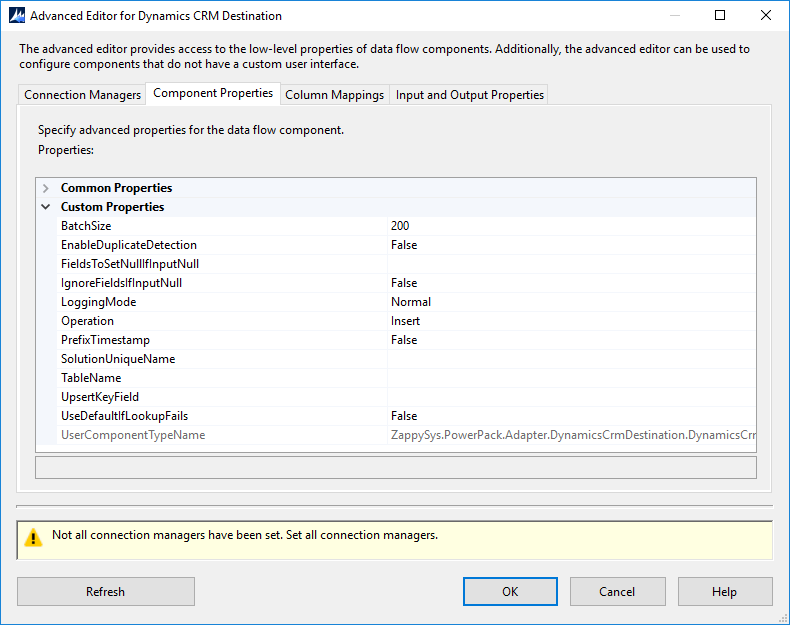Select the LoggingMode property name
This screenshot has height=625, width=790.
tap(99, 302)
